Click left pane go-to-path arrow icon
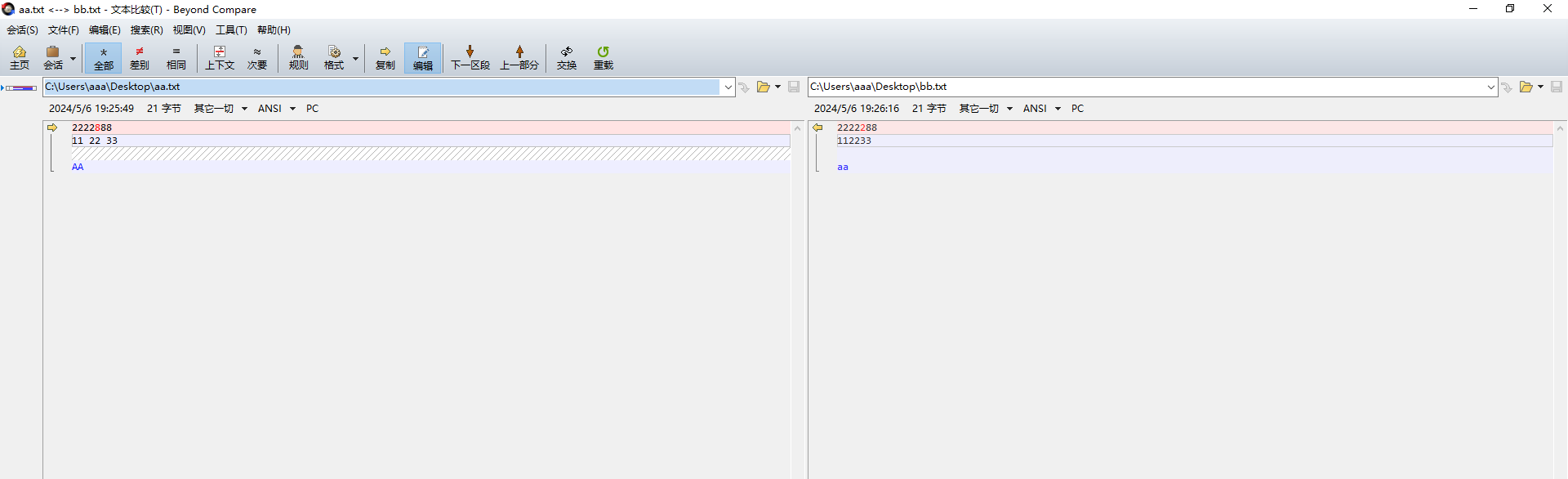The height and width of the screenshot is (479, 1568). [744, 87]
